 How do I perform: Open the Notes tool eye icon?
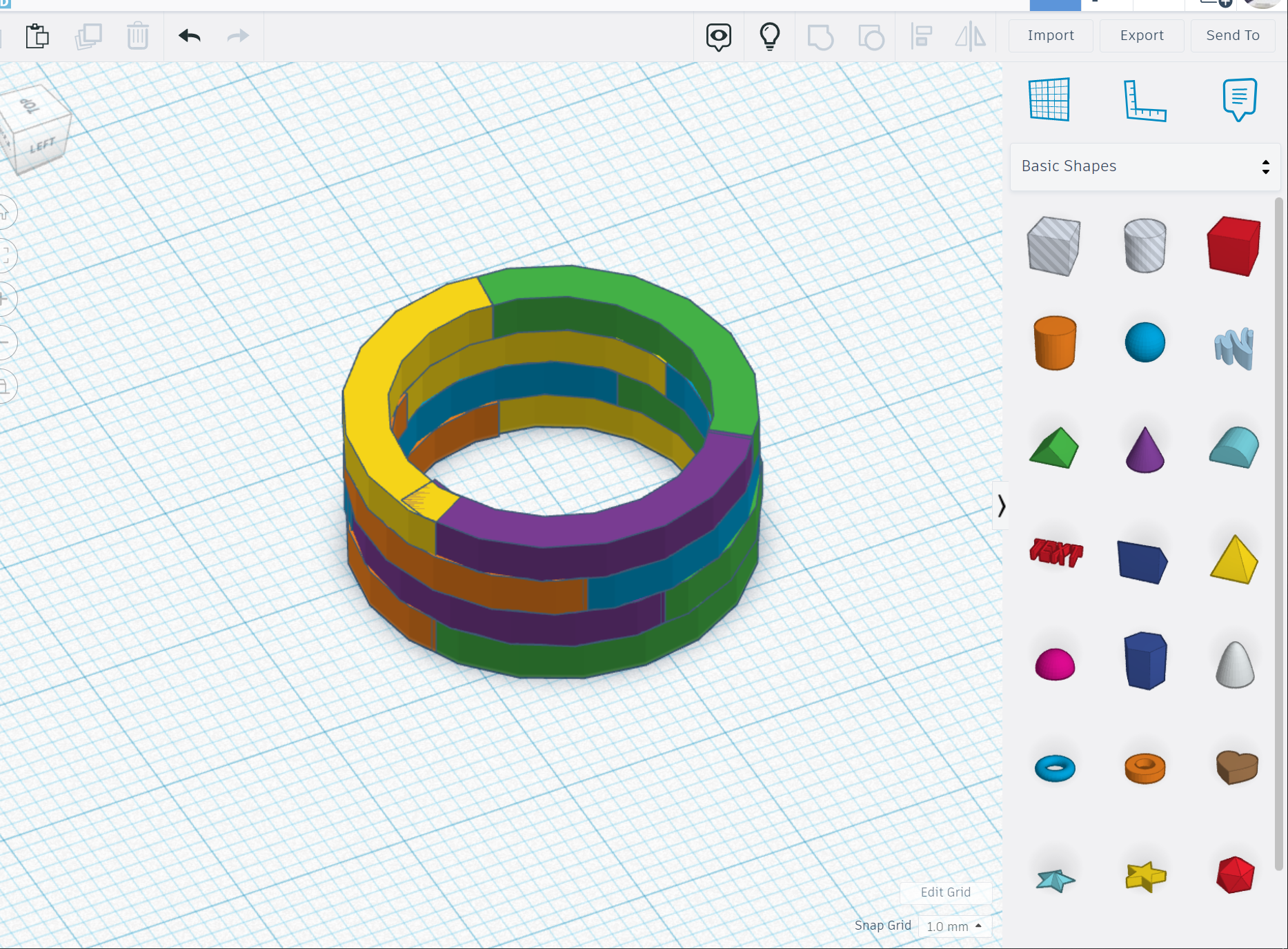click(719, 37)
